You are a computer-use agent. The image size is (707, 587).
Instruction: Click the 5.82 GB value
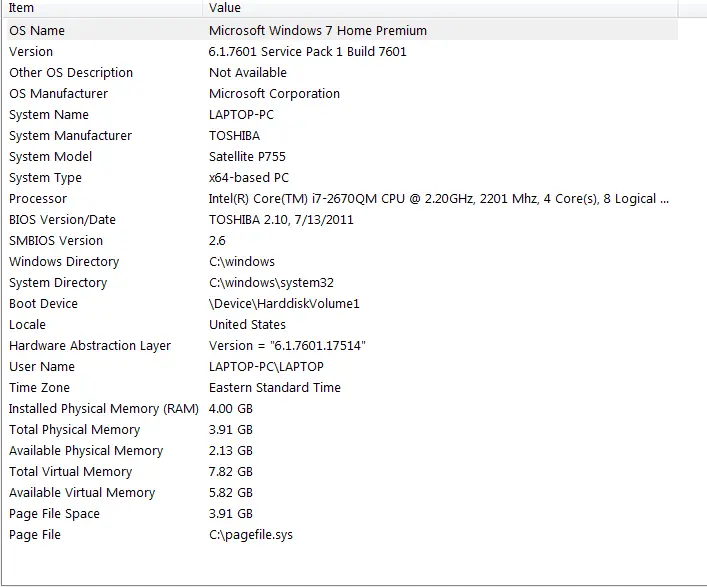(x=230, y=492)
